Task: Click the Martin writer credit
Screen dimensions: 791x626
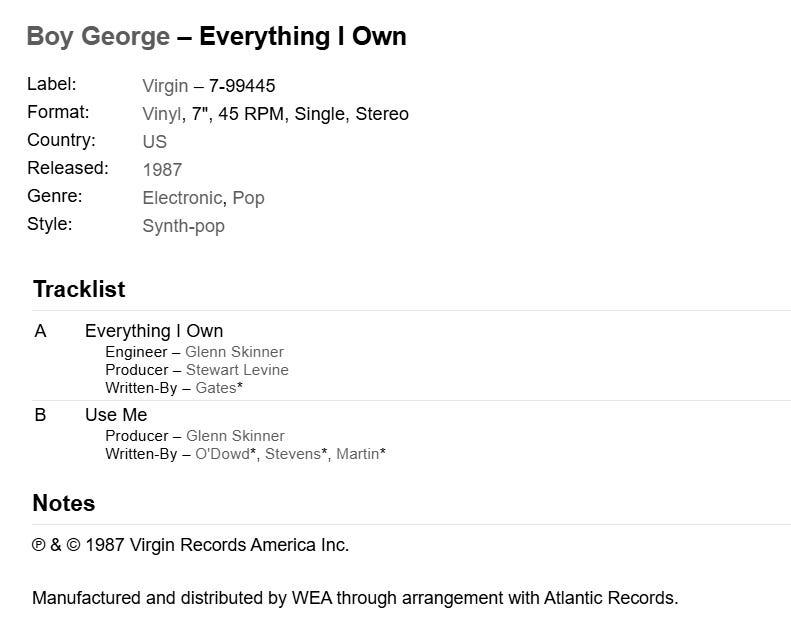Action: pos(358,454)
